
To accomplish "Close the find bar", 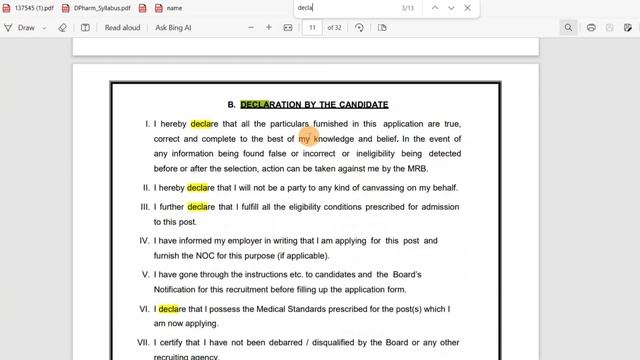I will pos(467,8).
